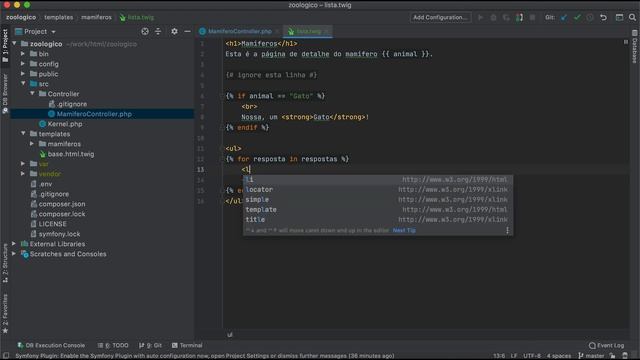The width and height of the screenshot is (640, 360).
Task: Open the Favorites side tool window
Action: click(5, 313)
